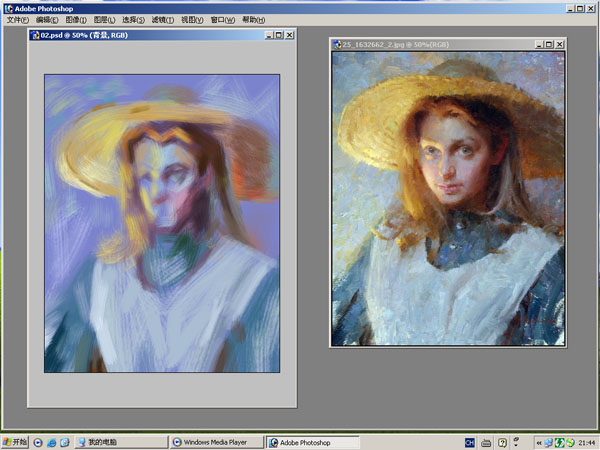Open the 图层(L) menu
The height and width of the screenshot is (450, 600).
point(104,20)
